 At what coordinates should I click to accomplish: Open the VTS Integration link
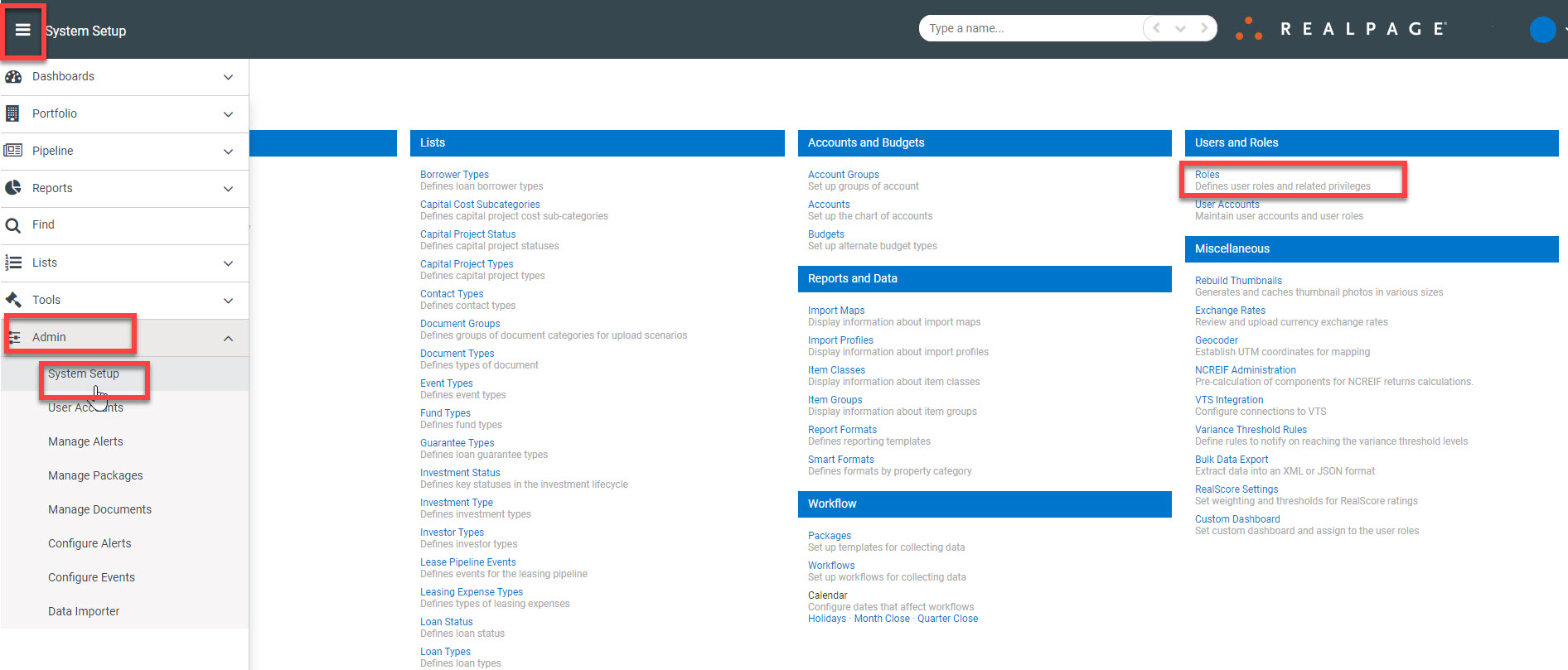coord(1229,400)
